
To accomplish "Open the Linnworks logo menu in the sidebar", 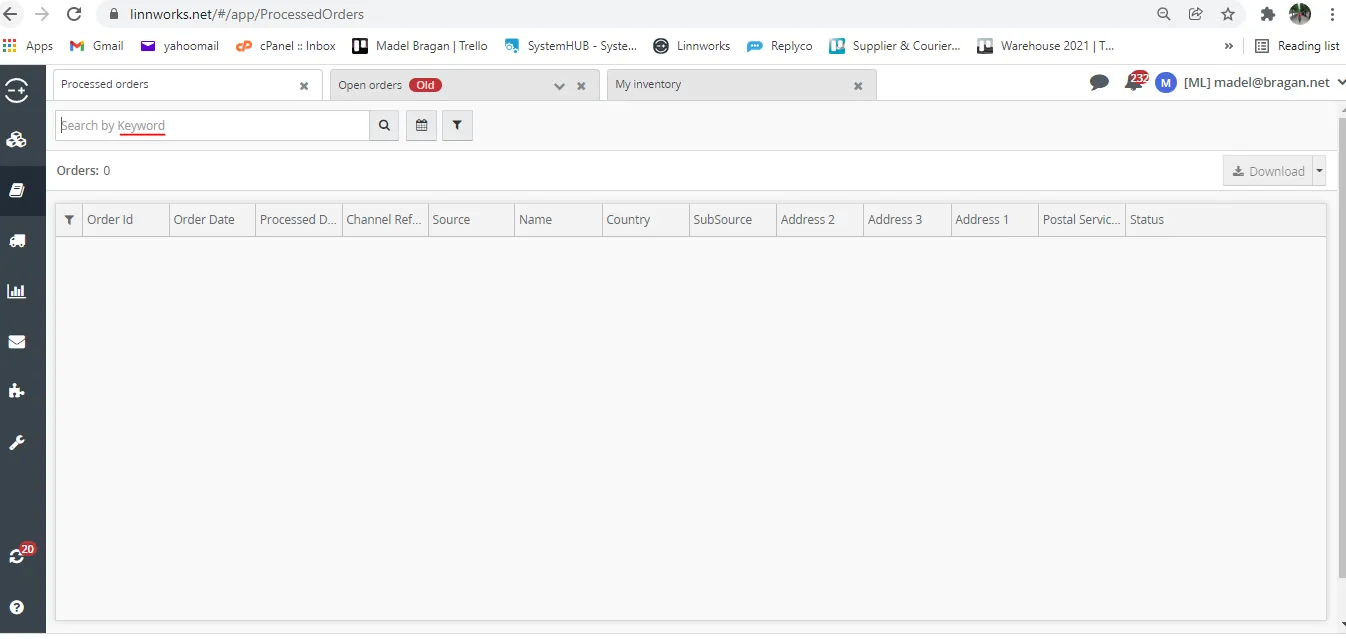I will (17, 91).
